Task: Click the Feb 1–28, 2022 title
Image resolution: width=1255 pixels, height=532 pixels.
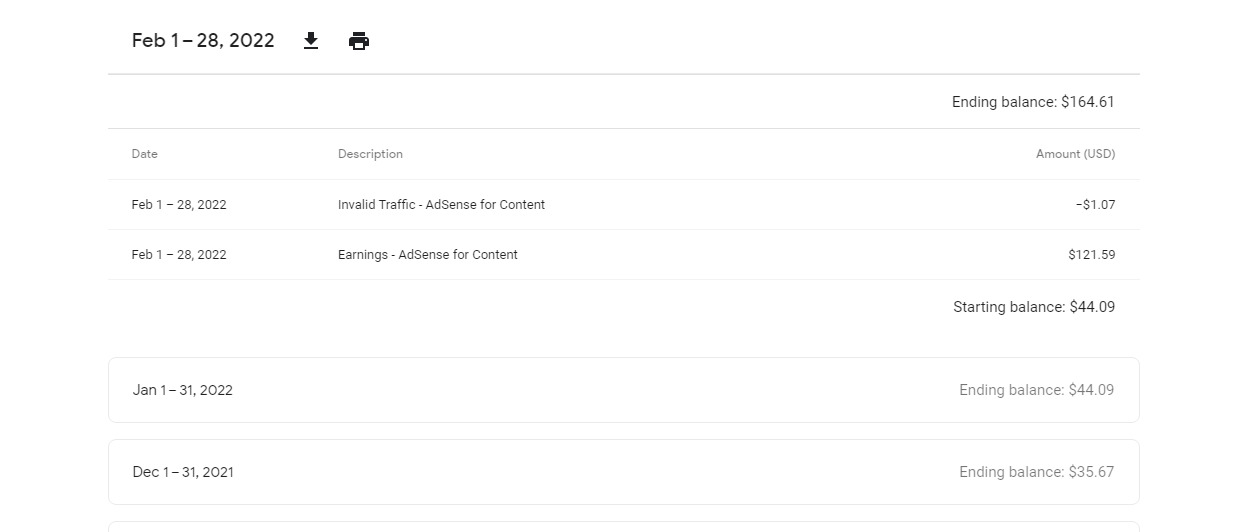Action: [x=203, y=41]
